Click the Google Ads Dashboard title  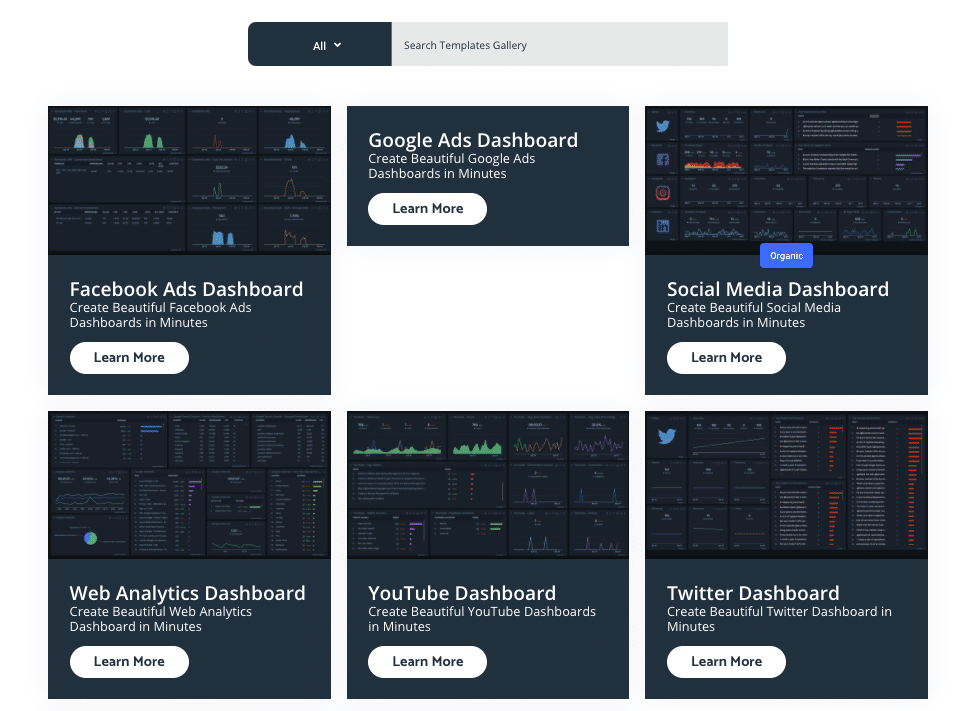(x=473, y=140)
